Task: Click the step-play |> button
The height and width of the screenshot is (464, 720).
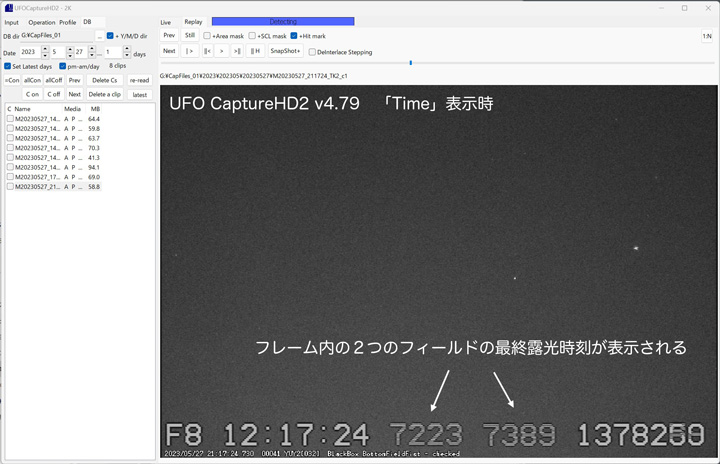Action: (x=189, y=51)
